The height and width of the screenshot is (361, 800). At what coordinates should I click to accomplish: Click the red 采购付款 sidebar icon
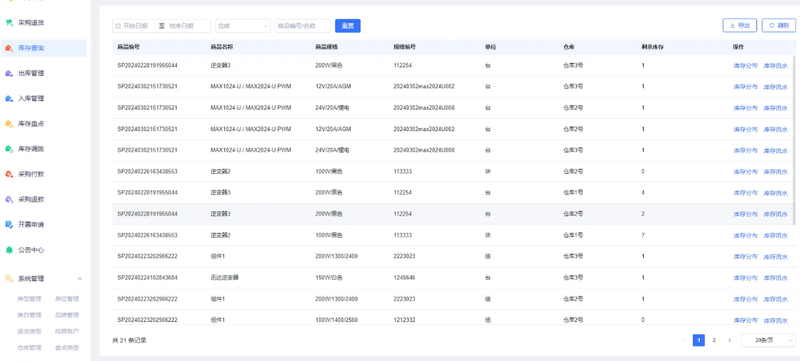point(9,174)
